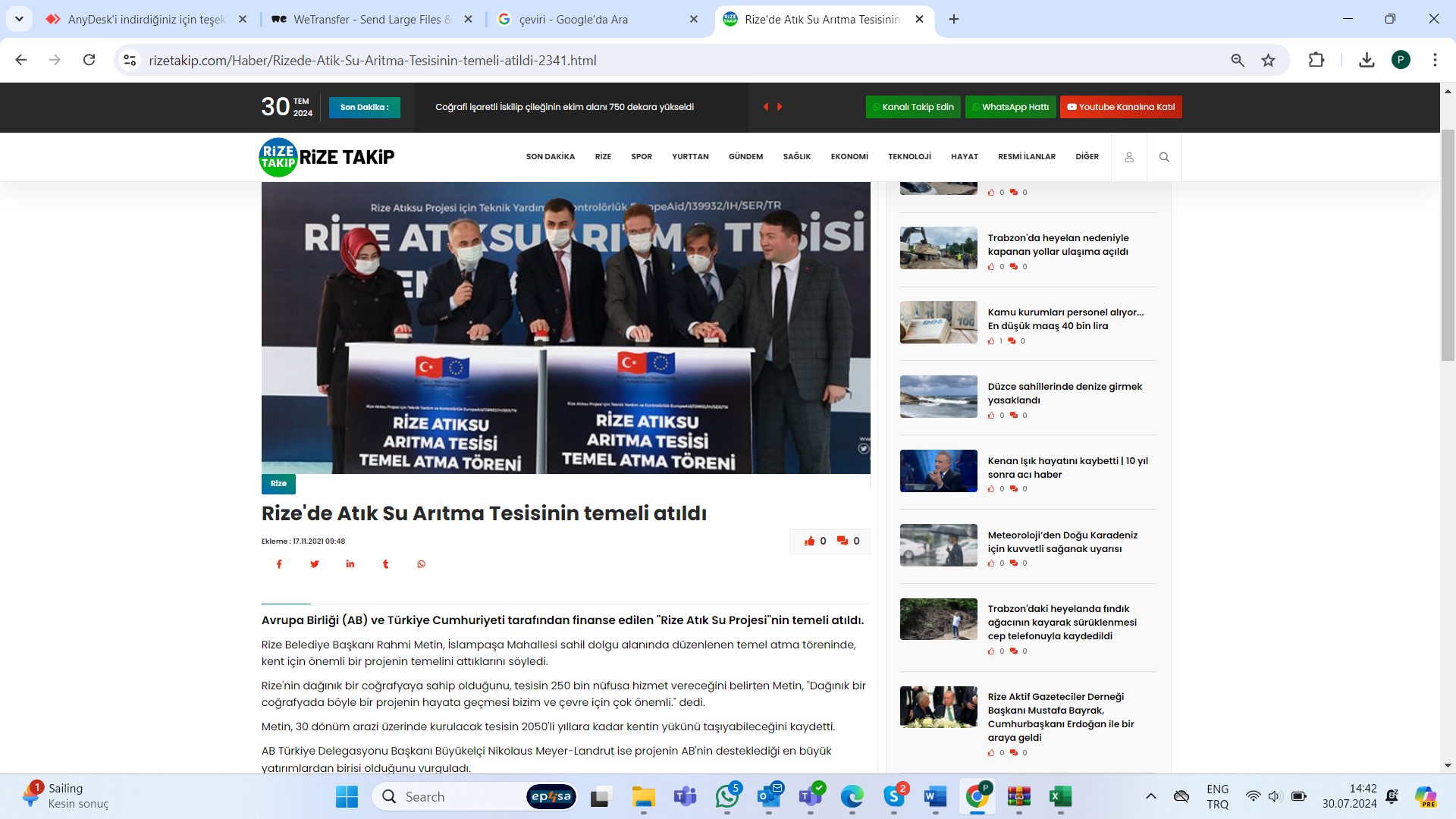This screenshot has height=819, width=1456.
Task: Expand DİĞER menu item
Action: click(x=1087, y=157)
